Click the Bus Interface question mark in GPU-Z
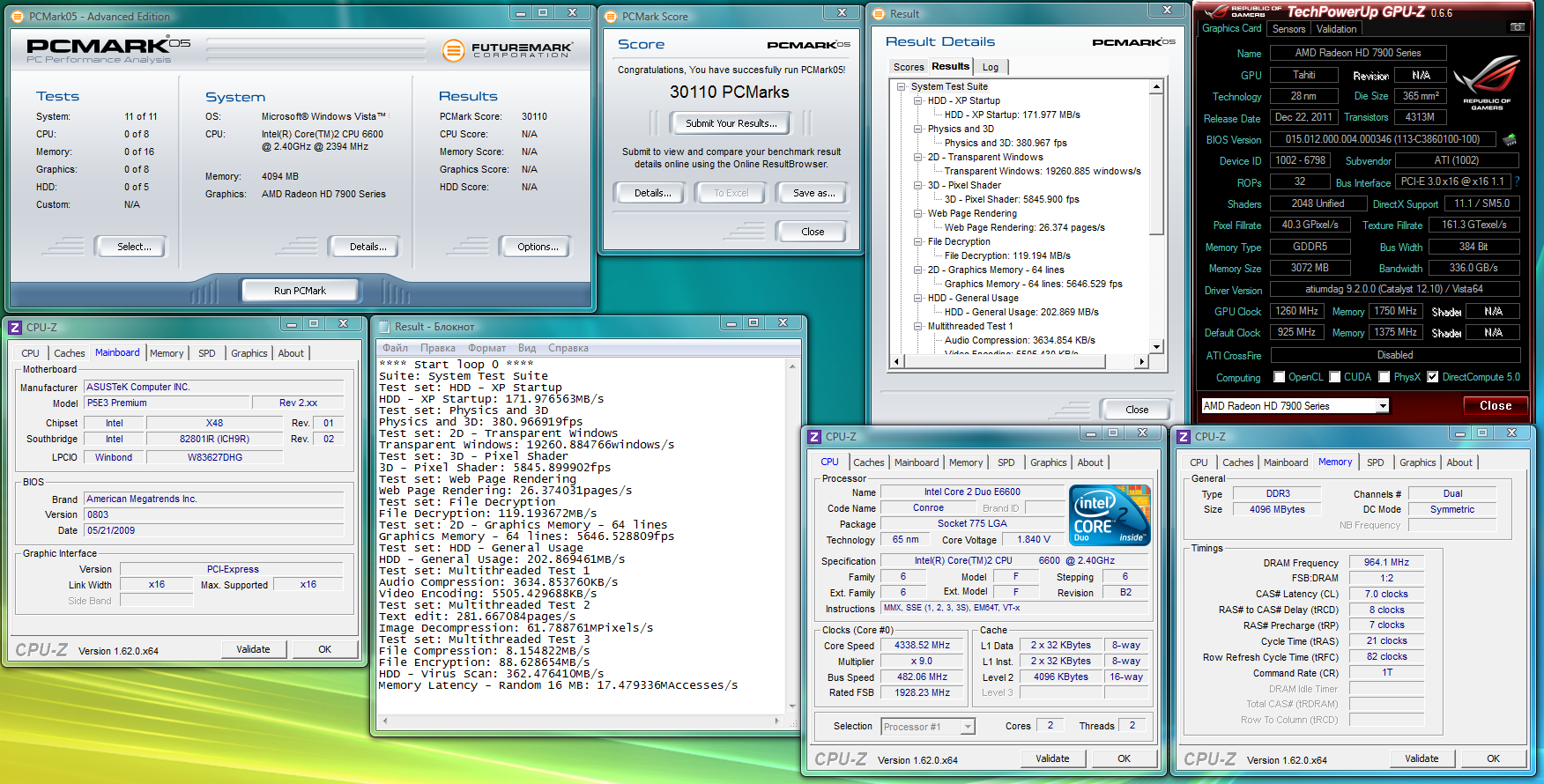Screen dimensions: 1544x784 tap(1517, 181)
